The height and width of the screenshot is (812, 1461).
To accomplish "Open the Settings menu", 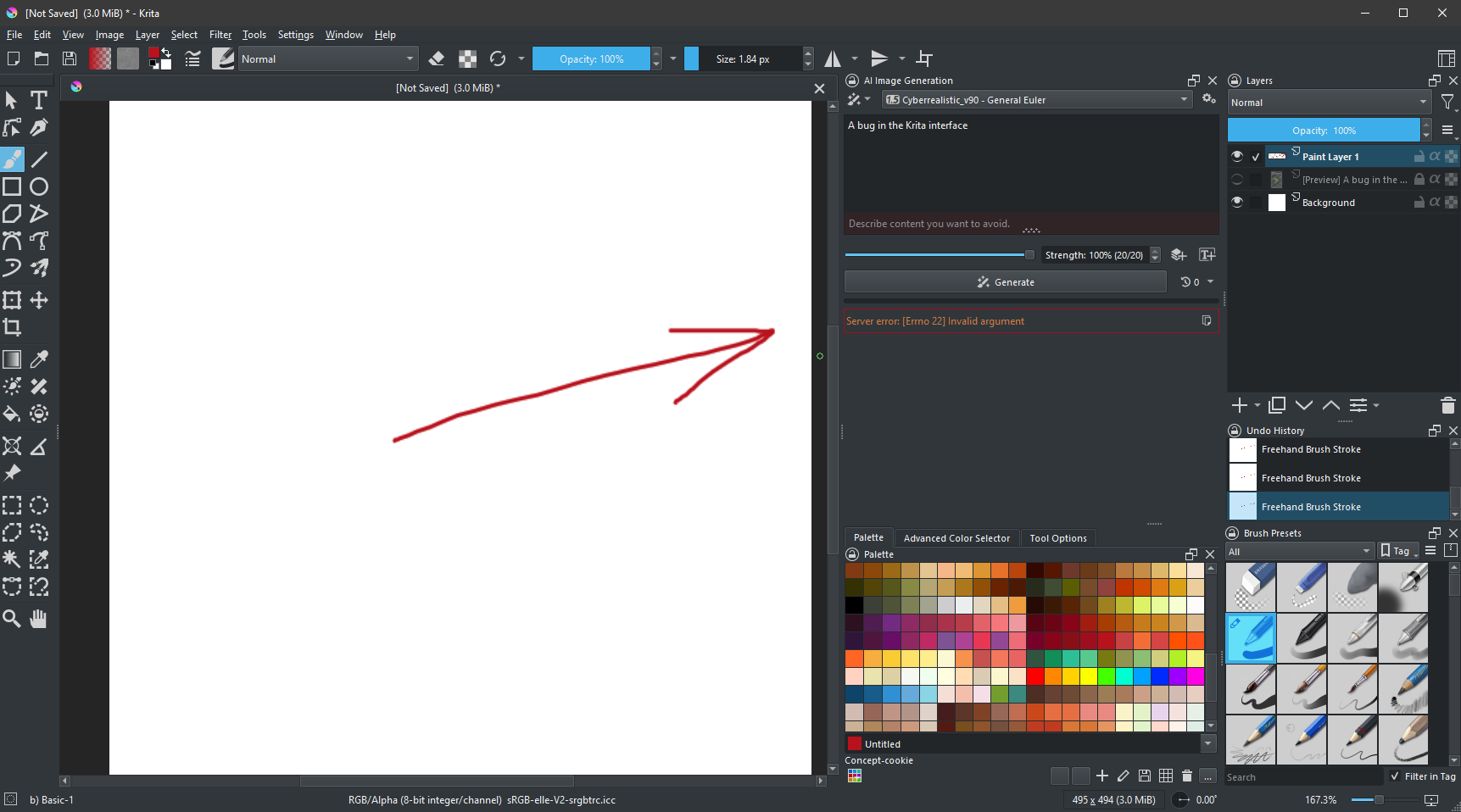I will (295, 35).
